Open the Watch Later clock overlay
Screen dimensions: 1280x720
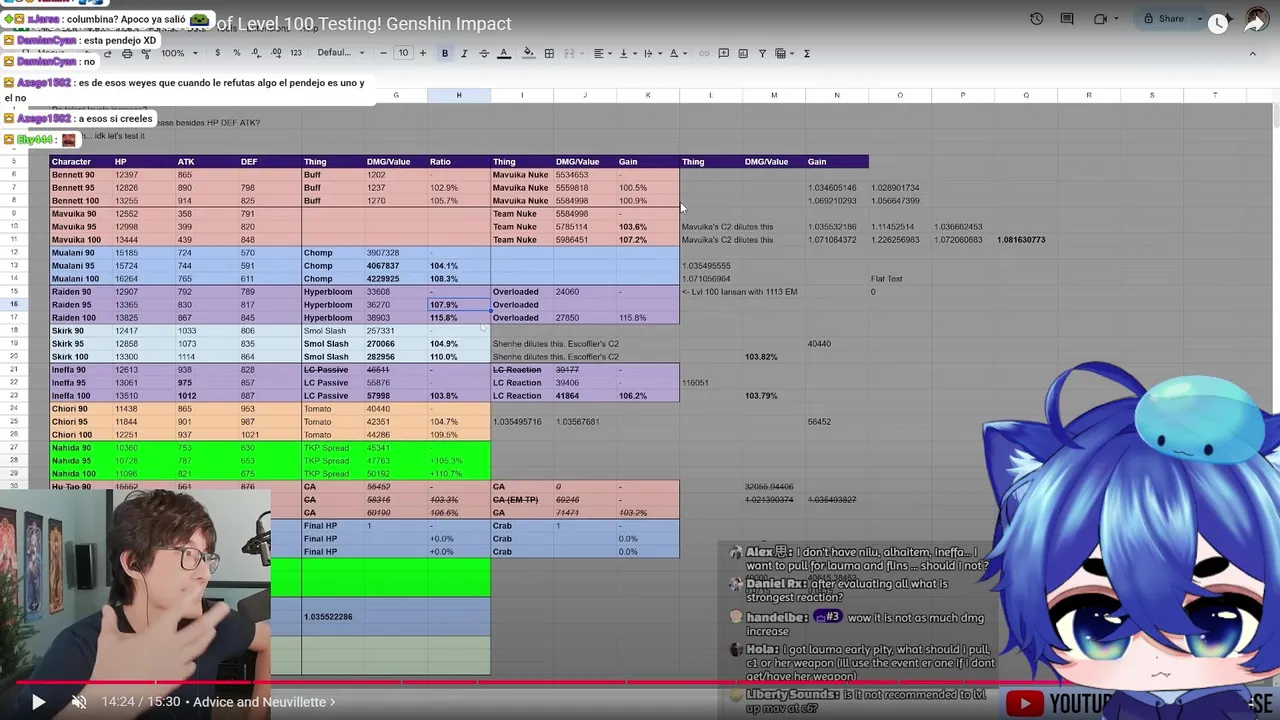point(1217,23)
